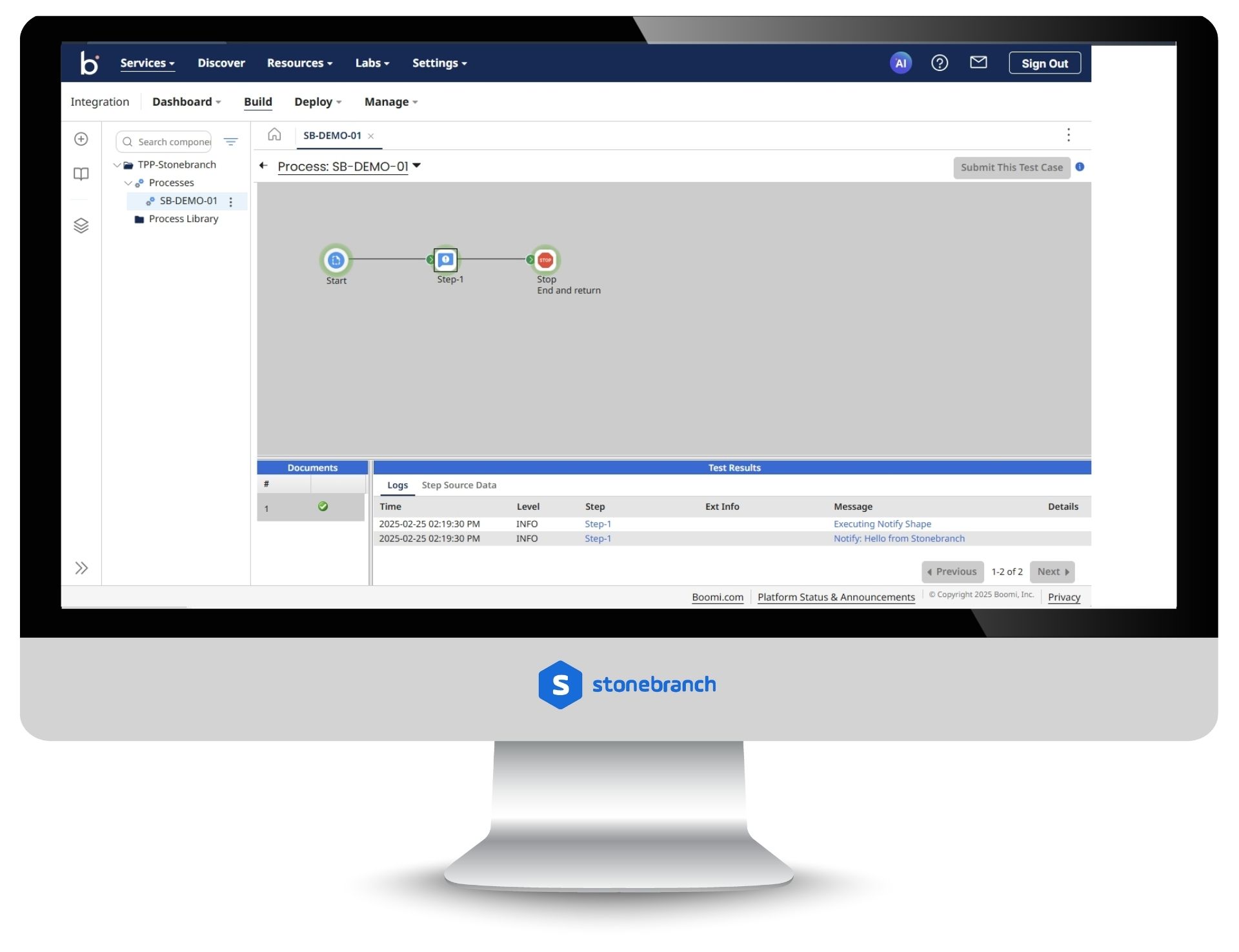
Task: Open the Privacy footer link
Action: [x=1064, y=598]
